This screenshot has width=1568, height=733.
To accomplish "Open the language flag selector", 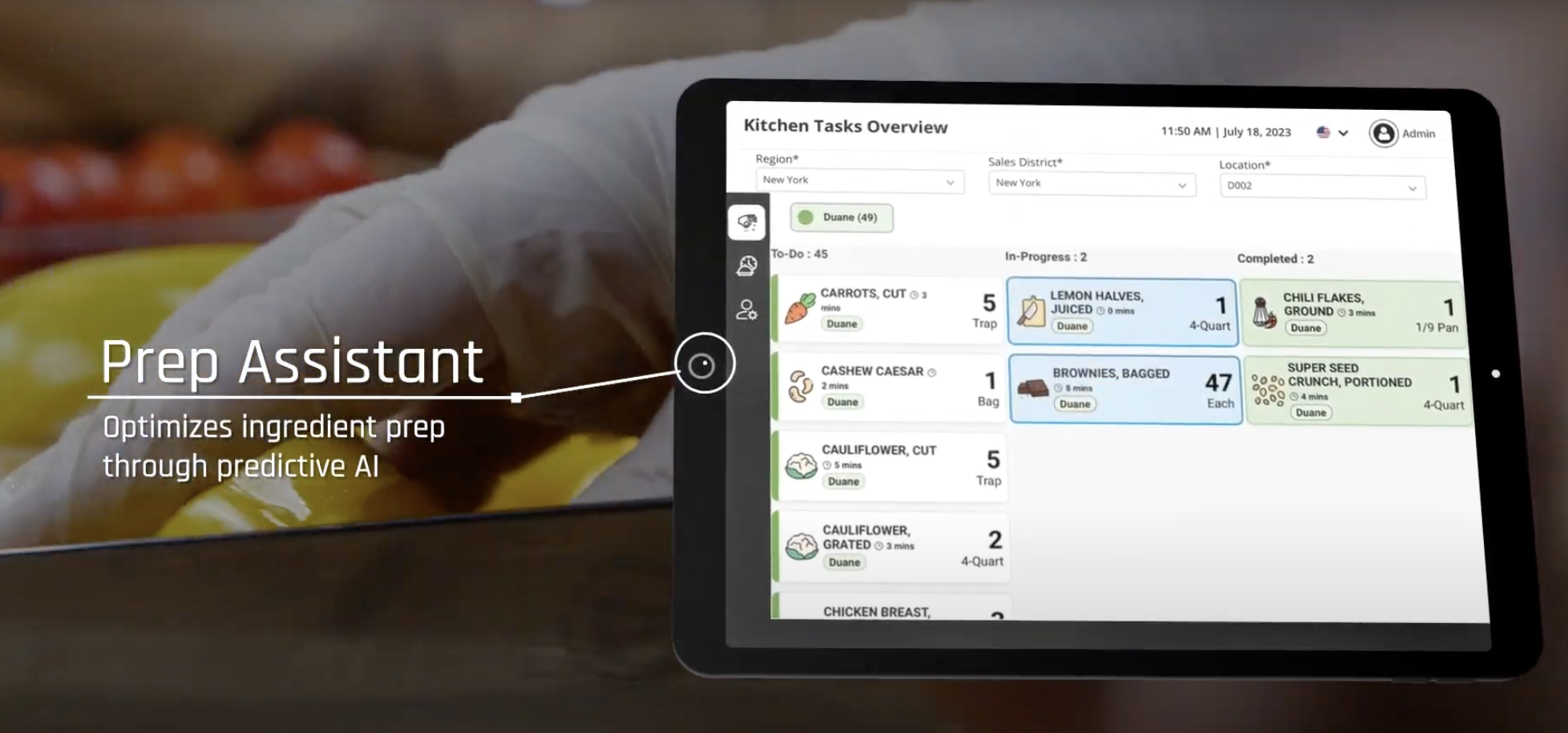I will click(x=1332, y=132).
